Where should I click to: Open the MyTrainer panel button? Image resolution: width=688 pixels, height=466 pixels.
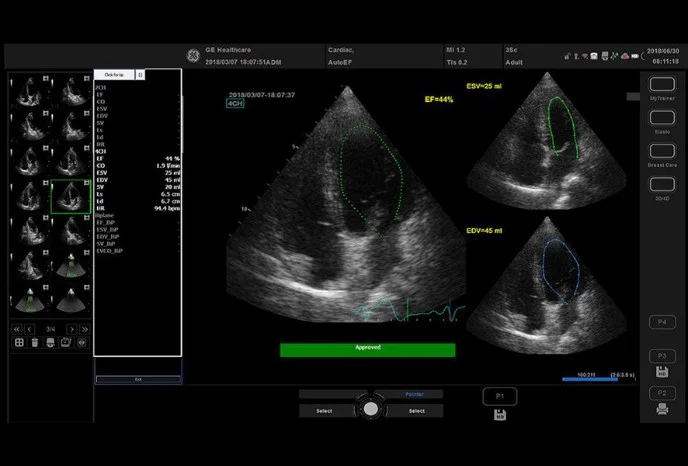click(662, 86)
